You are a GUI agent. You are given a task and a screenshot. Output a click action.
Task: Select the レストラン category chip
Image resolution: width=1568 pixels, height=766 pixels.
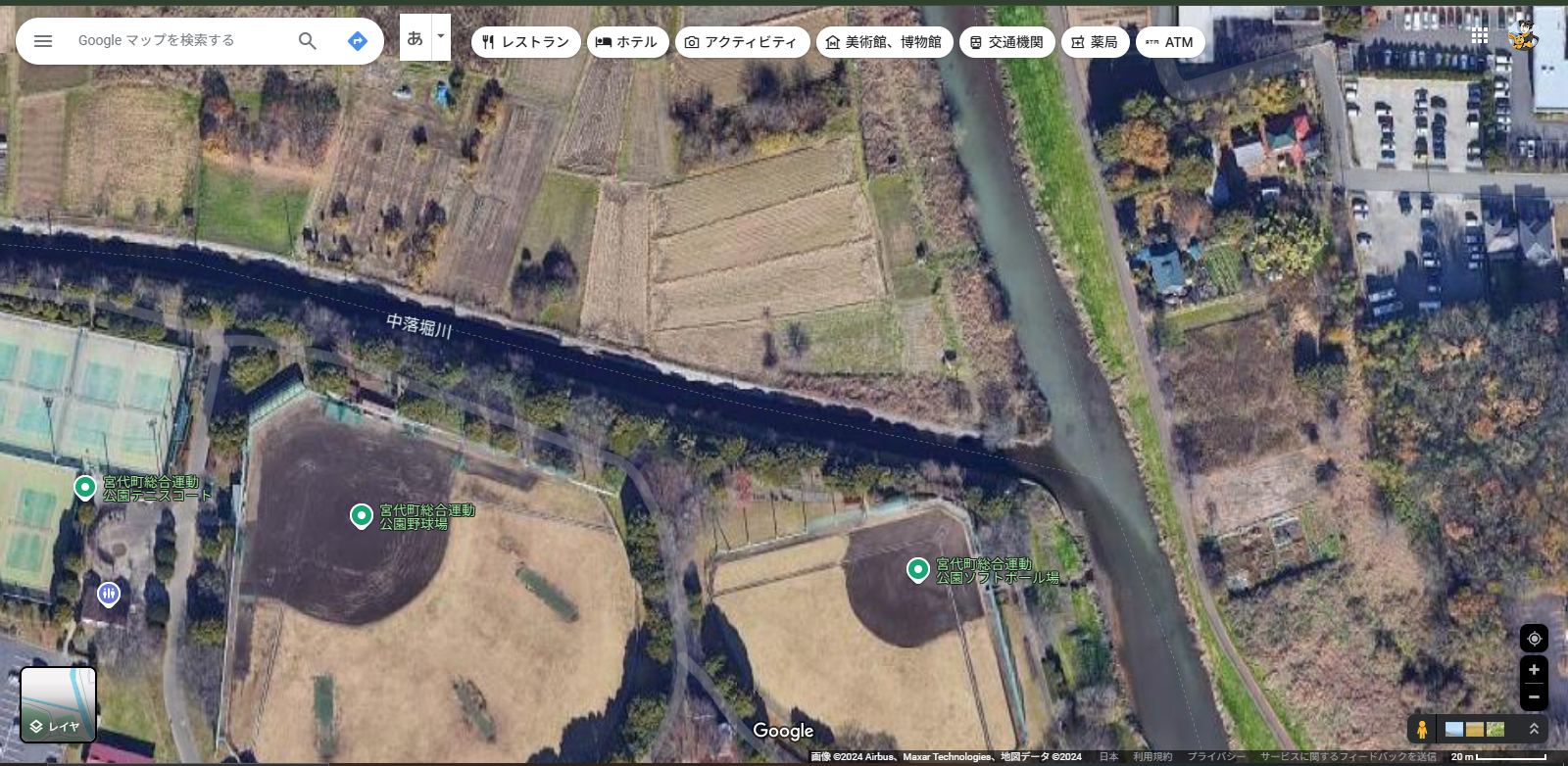click(526, 42)
